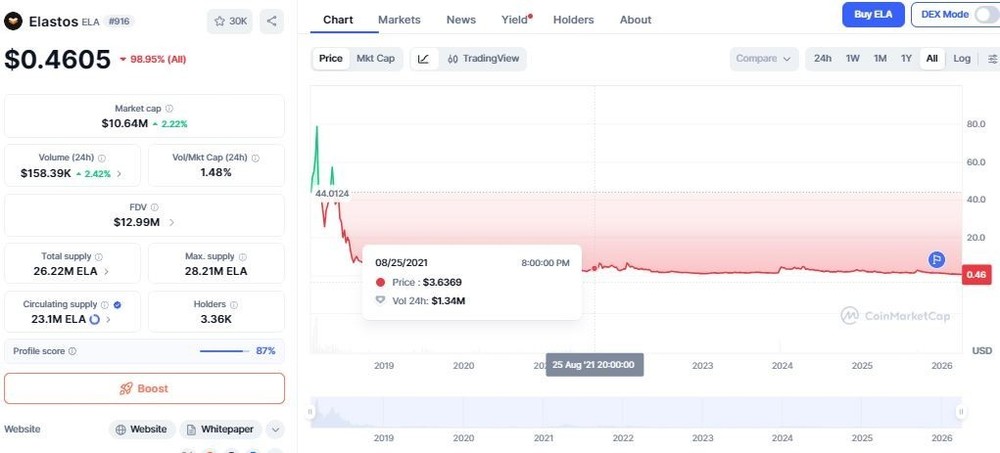The height and width of the screenshot is (453, 1000).
Task: Expand more links next to Whitepaper
Action: [x=275, y=429]
